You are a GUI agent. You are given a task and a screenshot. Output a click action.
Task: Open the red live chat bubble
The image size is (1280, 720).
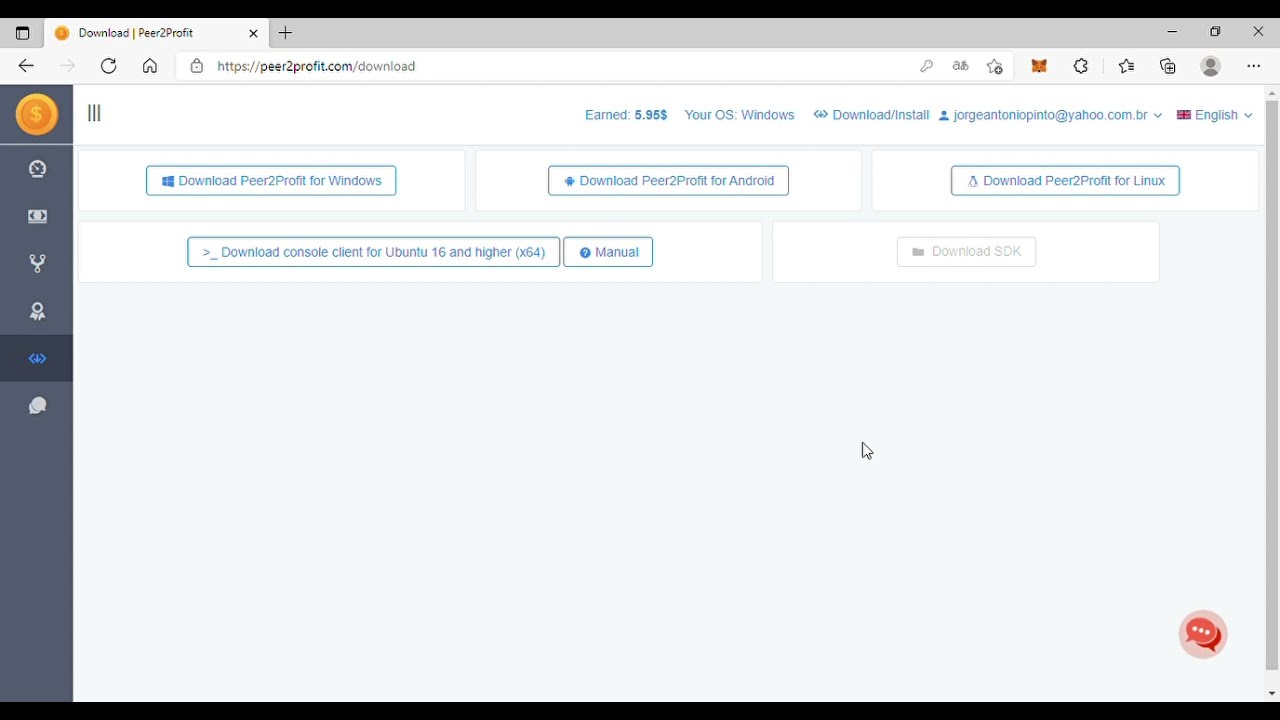click(x=1203, y=634)
